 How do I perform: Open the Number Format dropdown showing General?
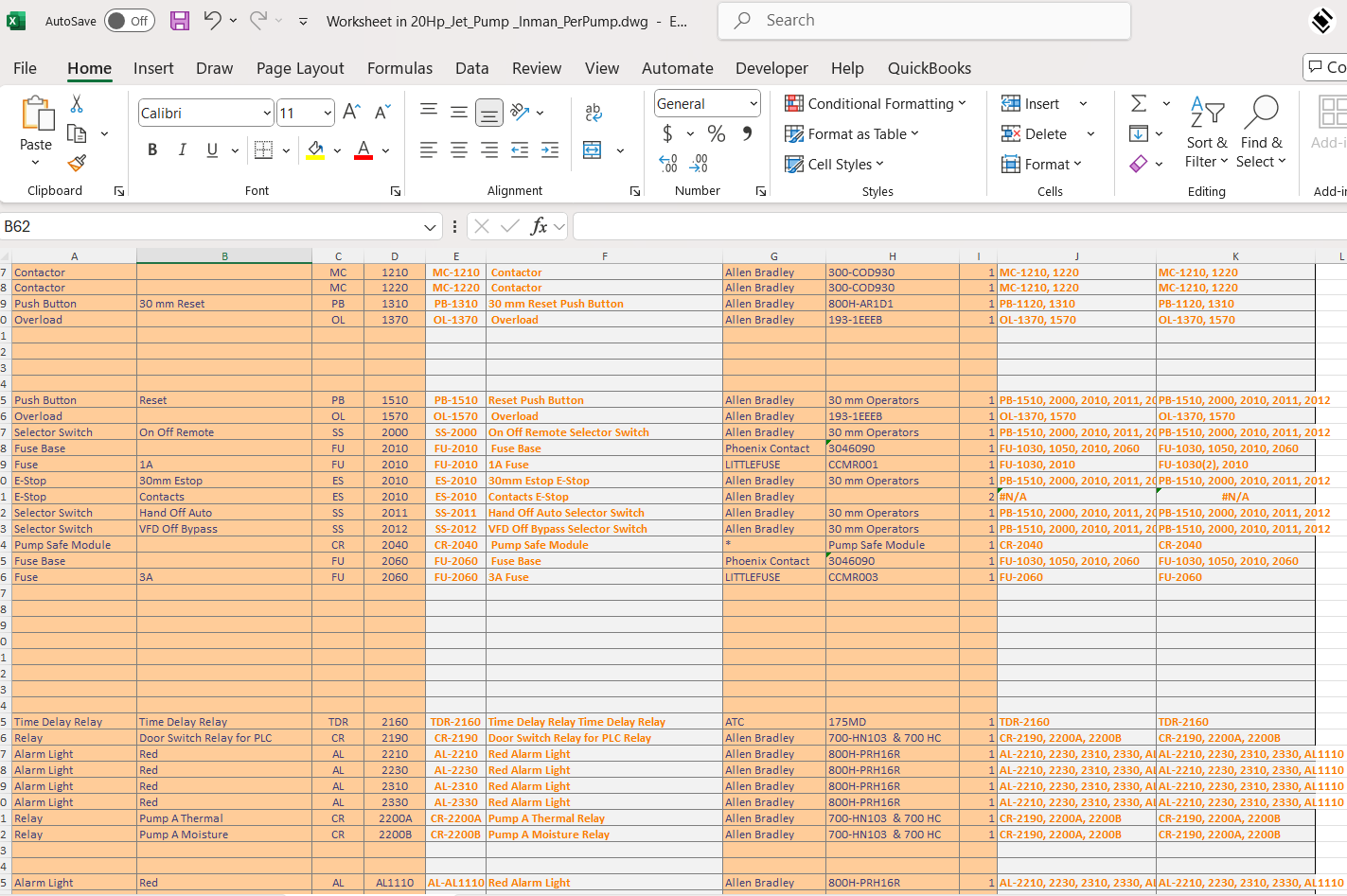706,103
